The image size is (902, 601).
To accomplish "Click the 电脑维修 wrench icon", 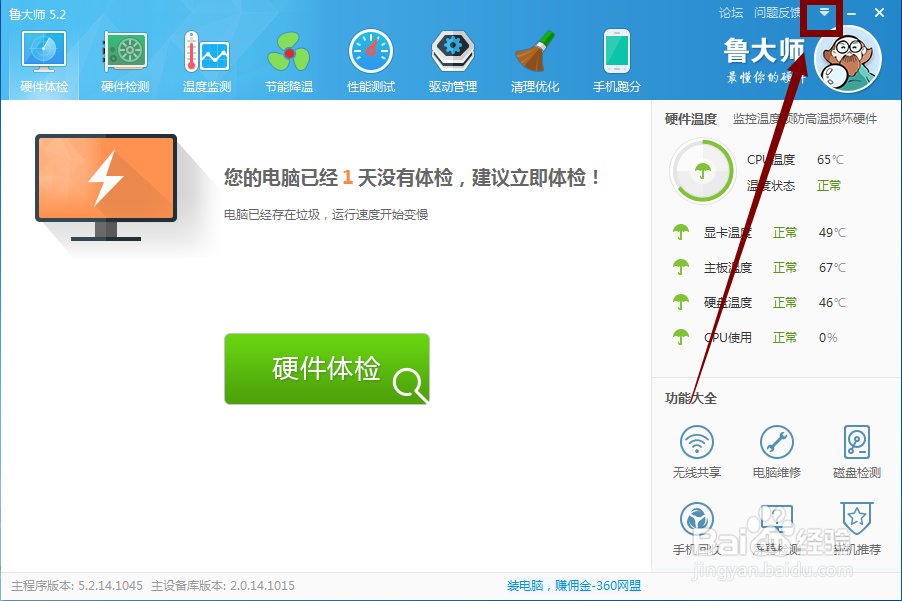I will click(777, 442).
